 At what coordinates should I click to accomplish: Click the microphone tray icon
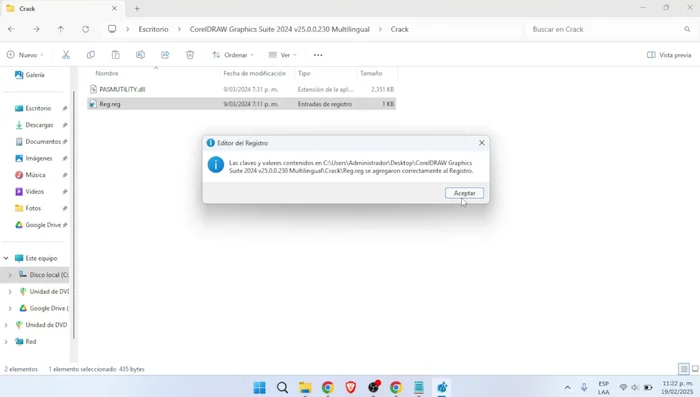click(584, 387)
